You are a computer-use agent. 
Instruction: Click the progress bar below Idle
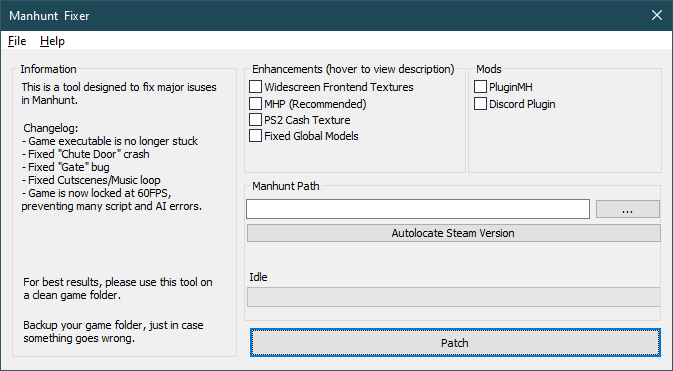pyautogui.click(x=453, y=297)
